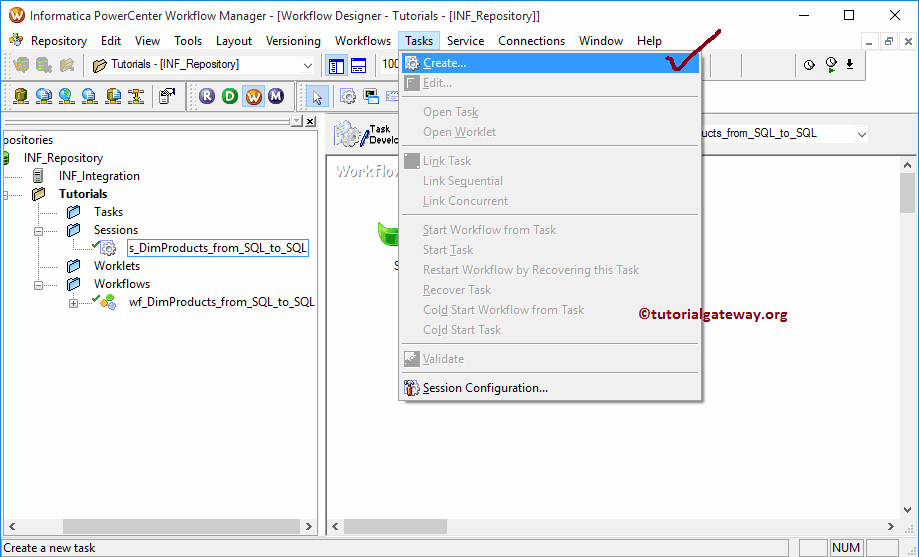Click the Task Developer icon

click(351, 134)
